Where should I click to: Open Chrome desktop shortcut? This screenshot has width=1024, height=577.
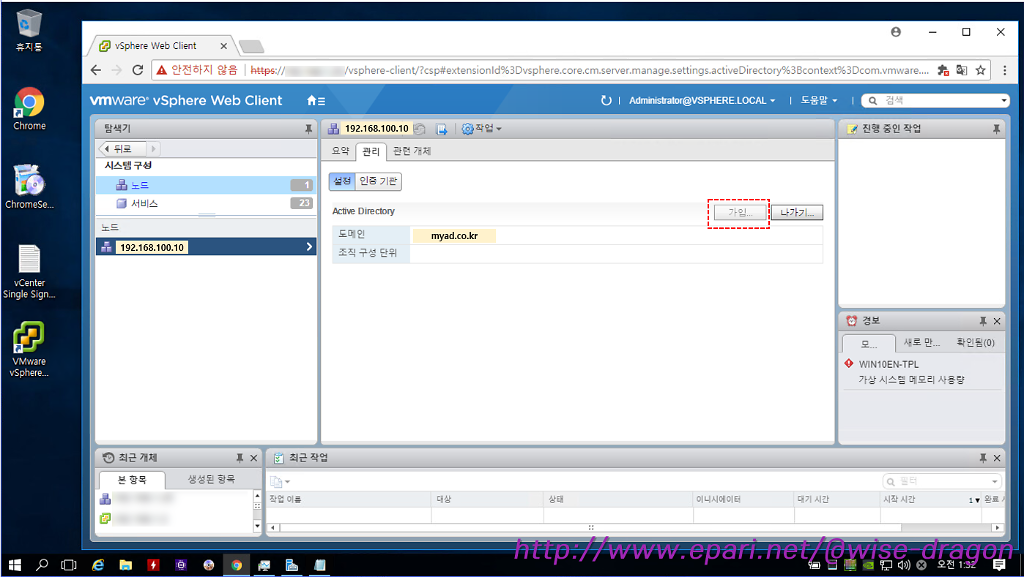coord(29,109)
